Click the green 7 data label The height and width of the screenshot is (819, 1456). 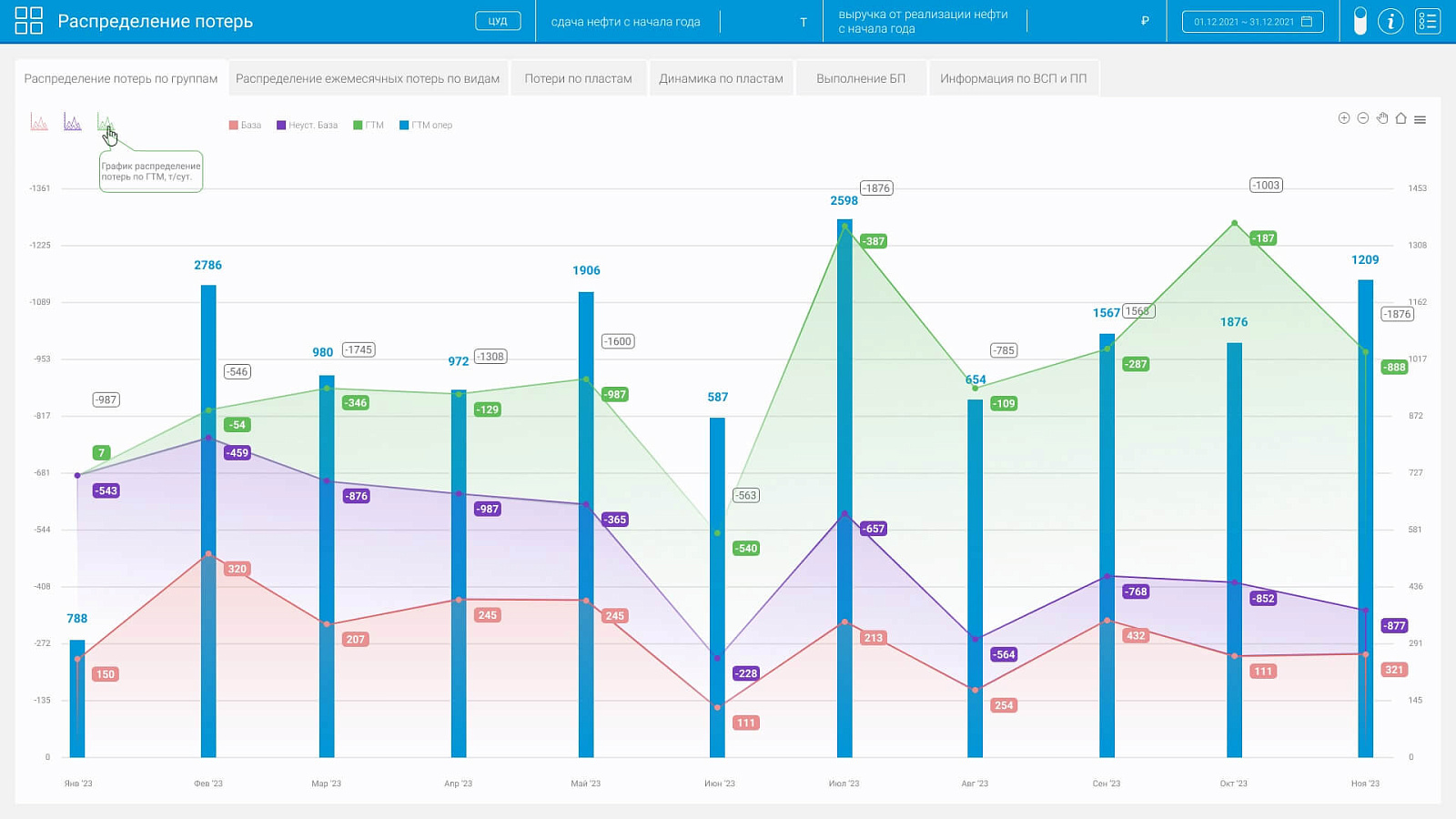102,452
